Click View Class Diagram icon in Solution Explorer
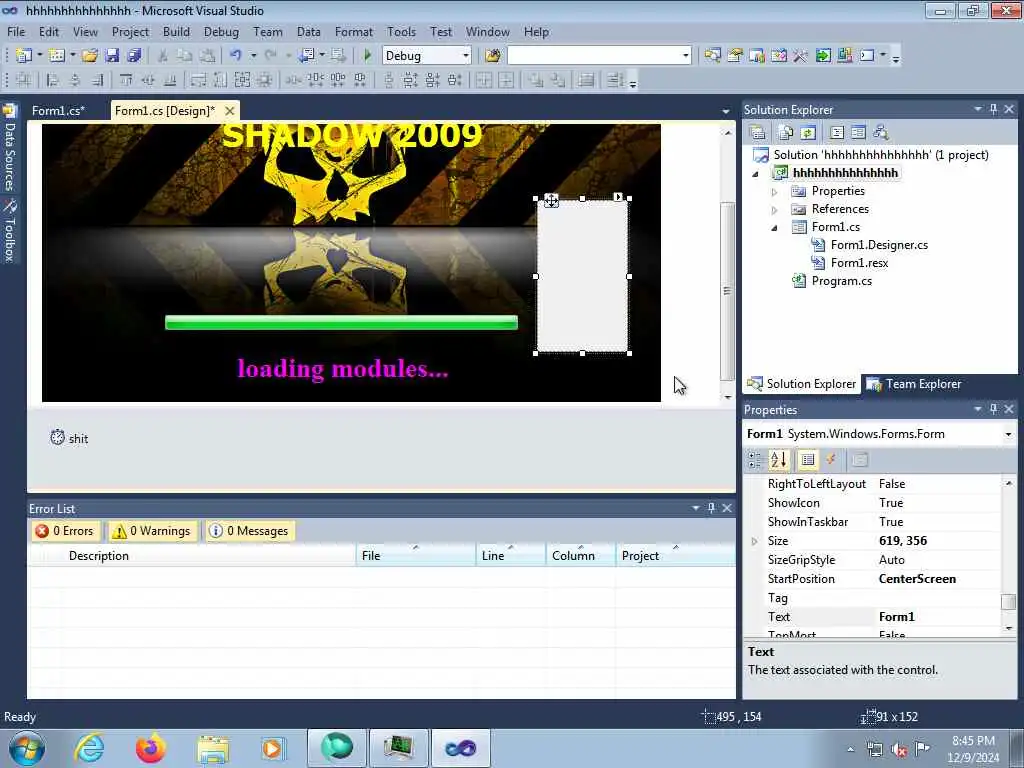1024x768 pixels. click(x=881, y=133)
